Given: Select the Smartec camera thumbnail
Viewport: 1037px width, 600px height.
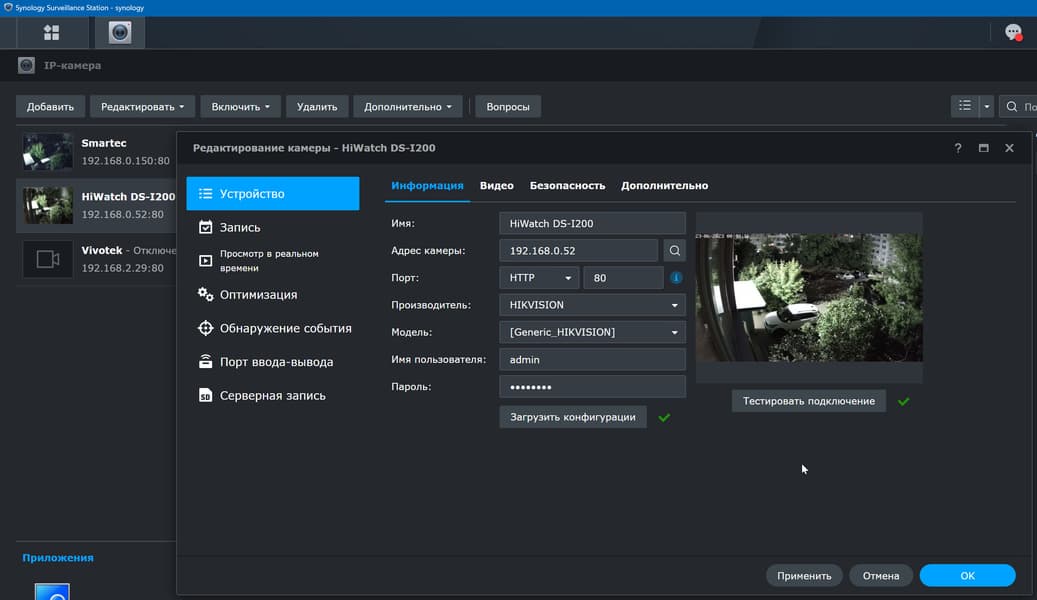Looking at the screenshot, I should [x=48, y=151].
